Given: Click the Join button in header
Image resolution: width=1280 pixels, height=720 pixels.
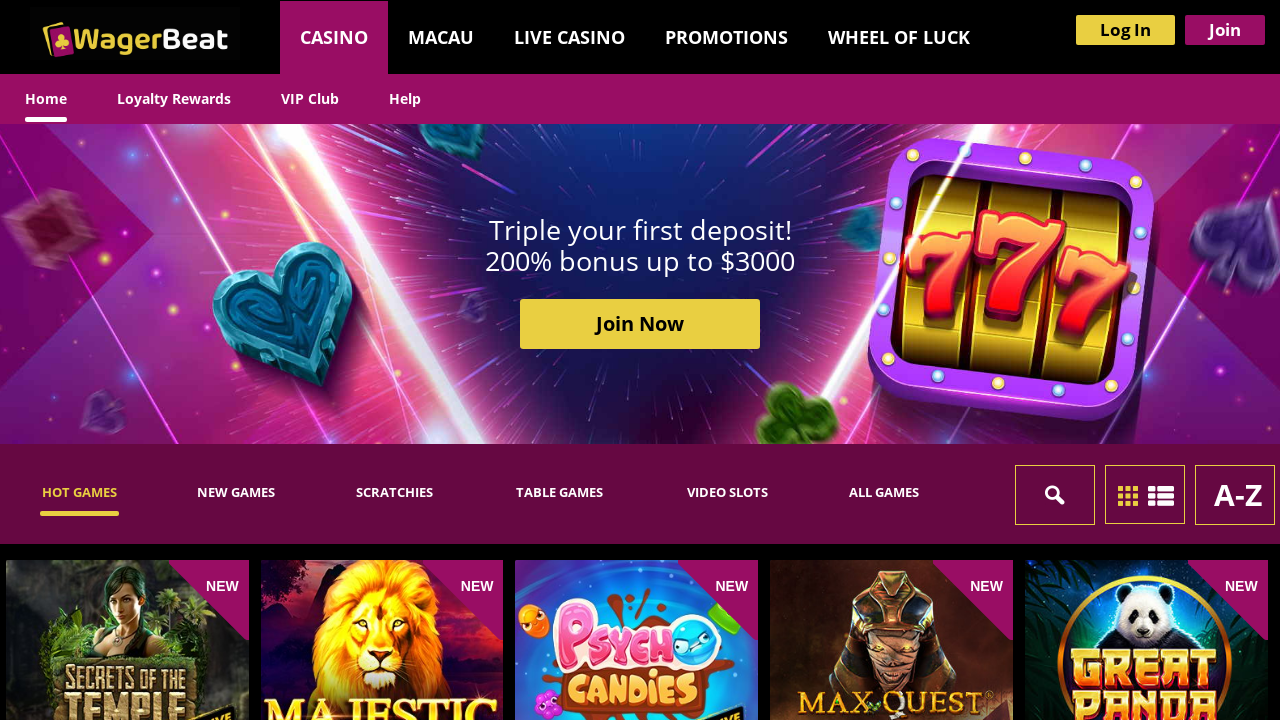Looking at the screenshot, I should [1225, 30].
